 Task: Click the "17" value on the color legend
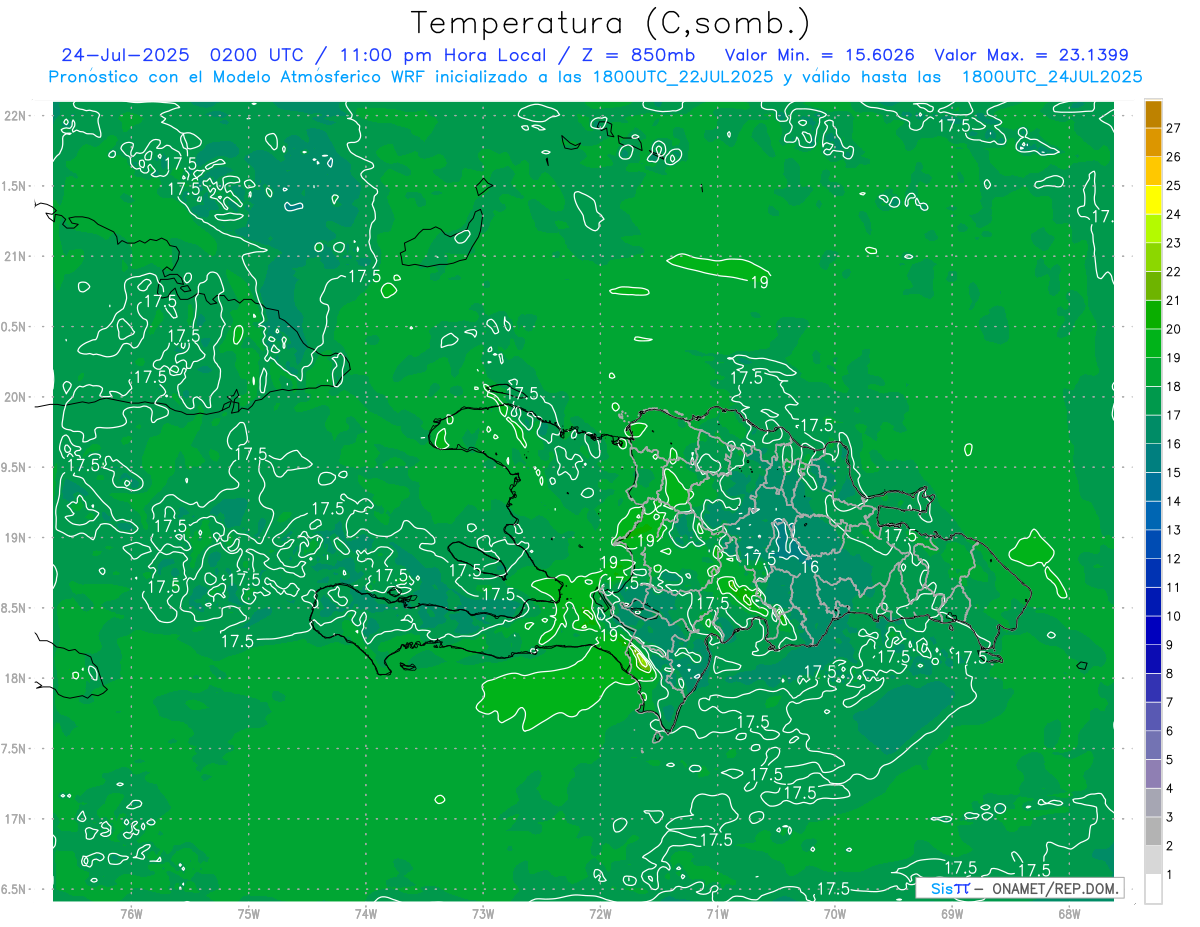click(1174, 415)
